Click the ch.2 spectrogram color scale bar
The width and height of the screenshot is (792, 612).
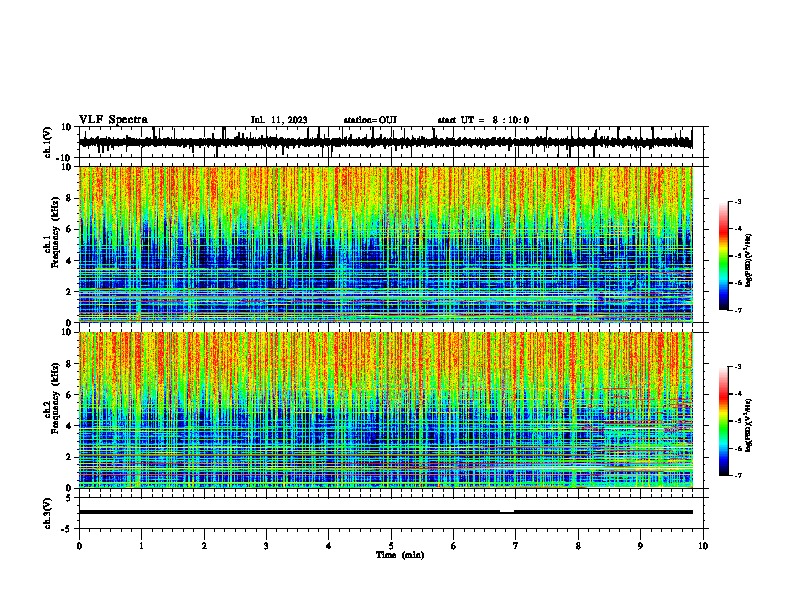click(724, 421)
